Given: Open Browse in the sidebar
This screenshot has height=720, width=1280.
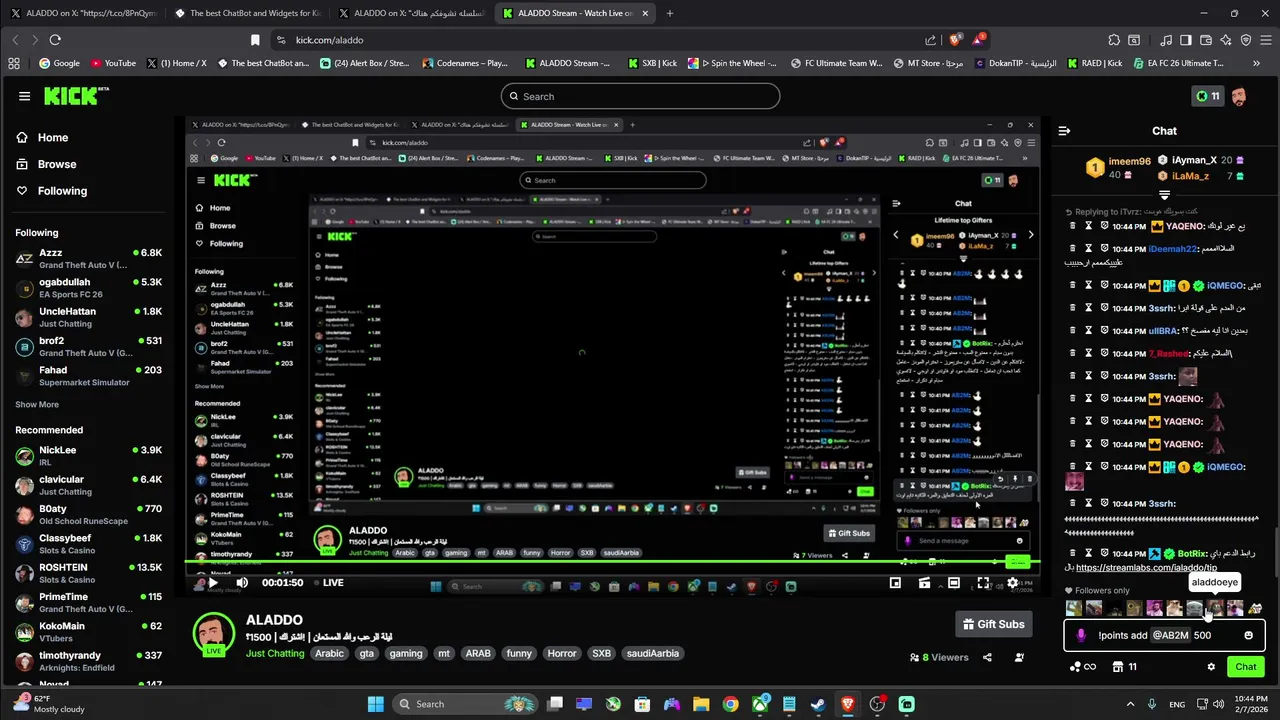Looking at the screenshot, I should click(x=57, y=164).
